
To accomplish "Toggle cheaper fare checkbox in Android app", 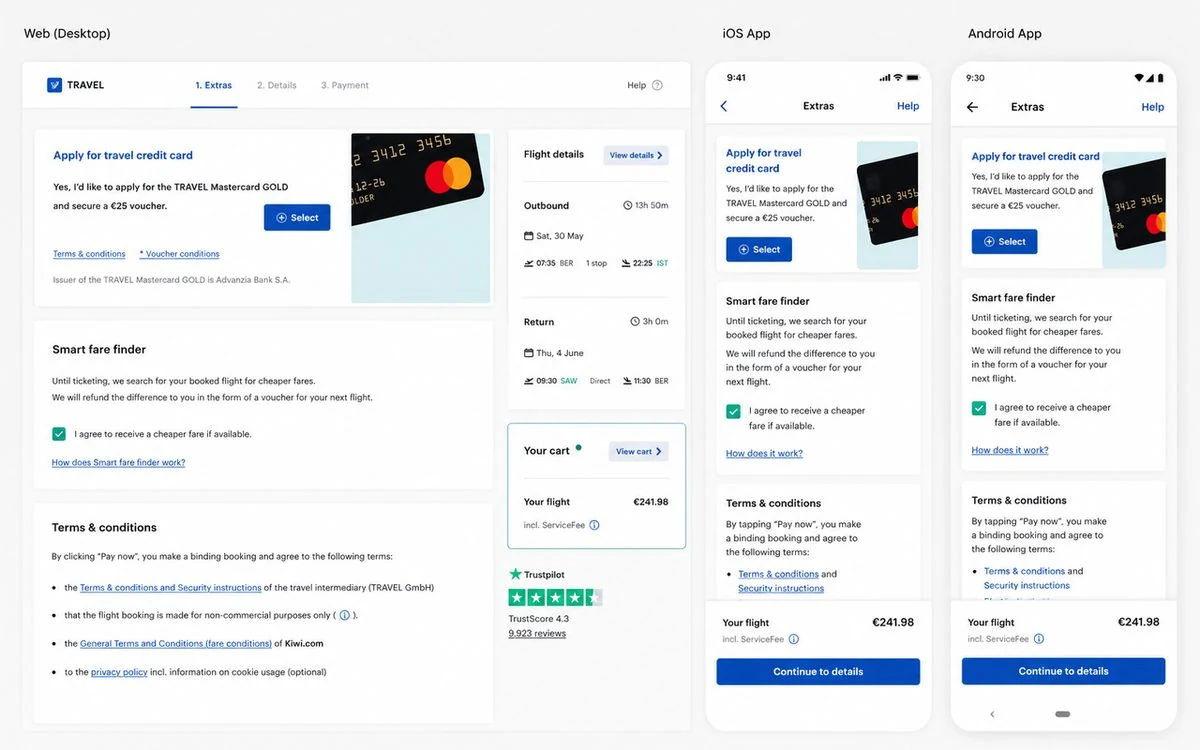I will [979, 408].
